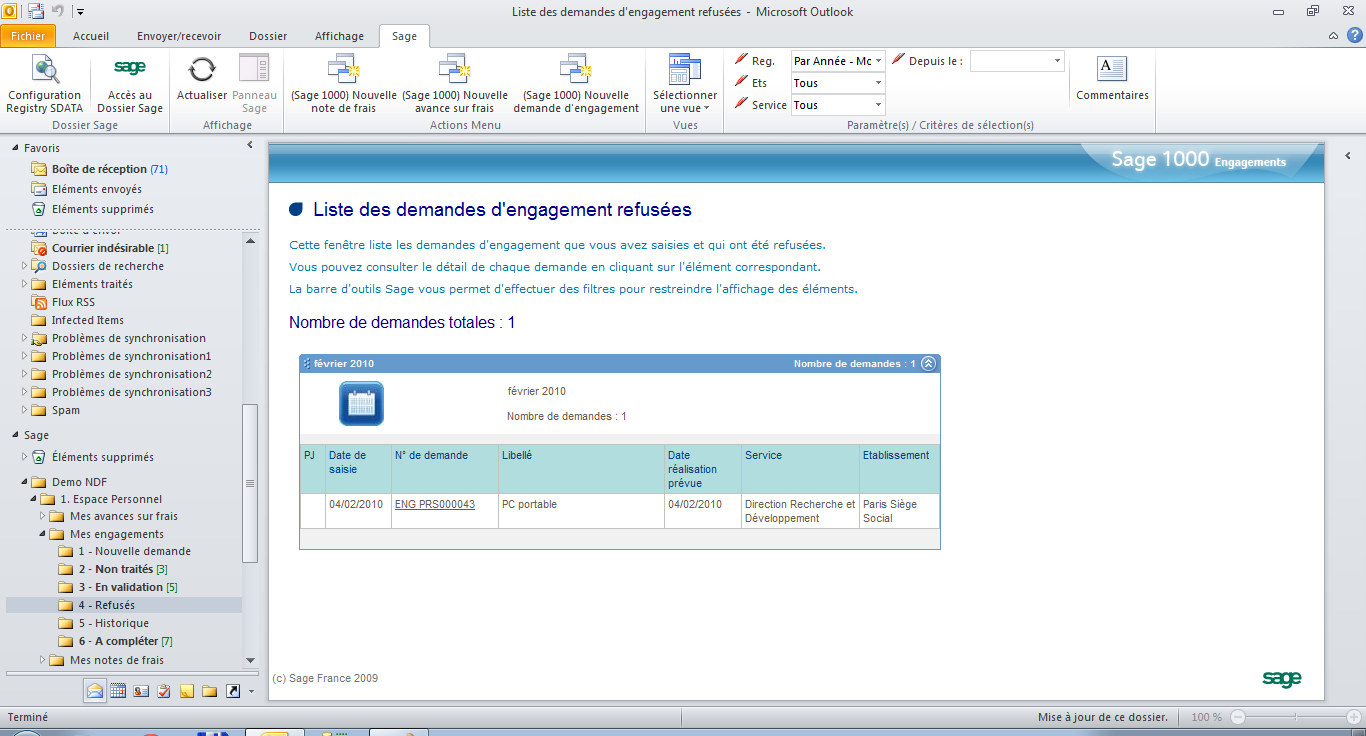
Task: Open Folder List in navigation bar
Action: point(210,690)
